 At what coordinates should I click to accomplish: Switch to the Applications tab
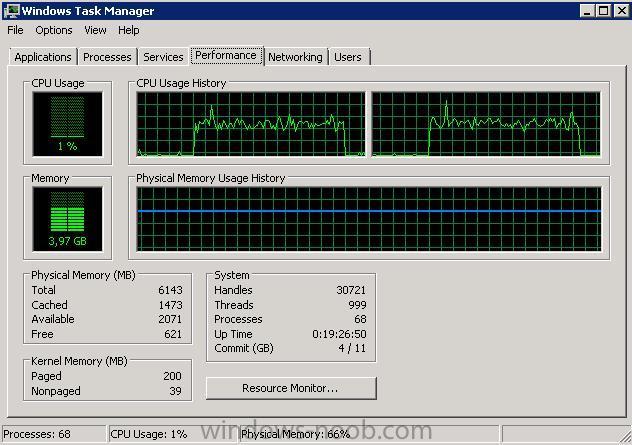coord(43,57)
